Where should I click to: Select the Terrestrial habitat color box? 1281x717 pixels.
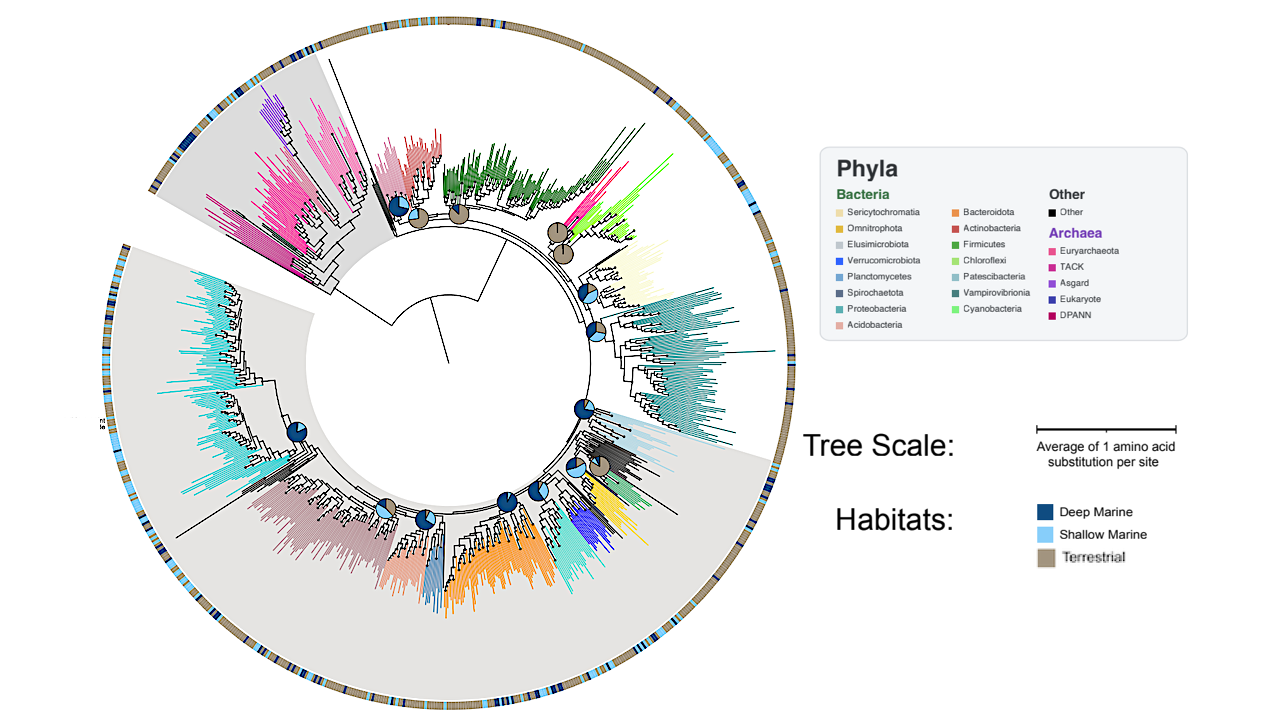point(1046,557)
